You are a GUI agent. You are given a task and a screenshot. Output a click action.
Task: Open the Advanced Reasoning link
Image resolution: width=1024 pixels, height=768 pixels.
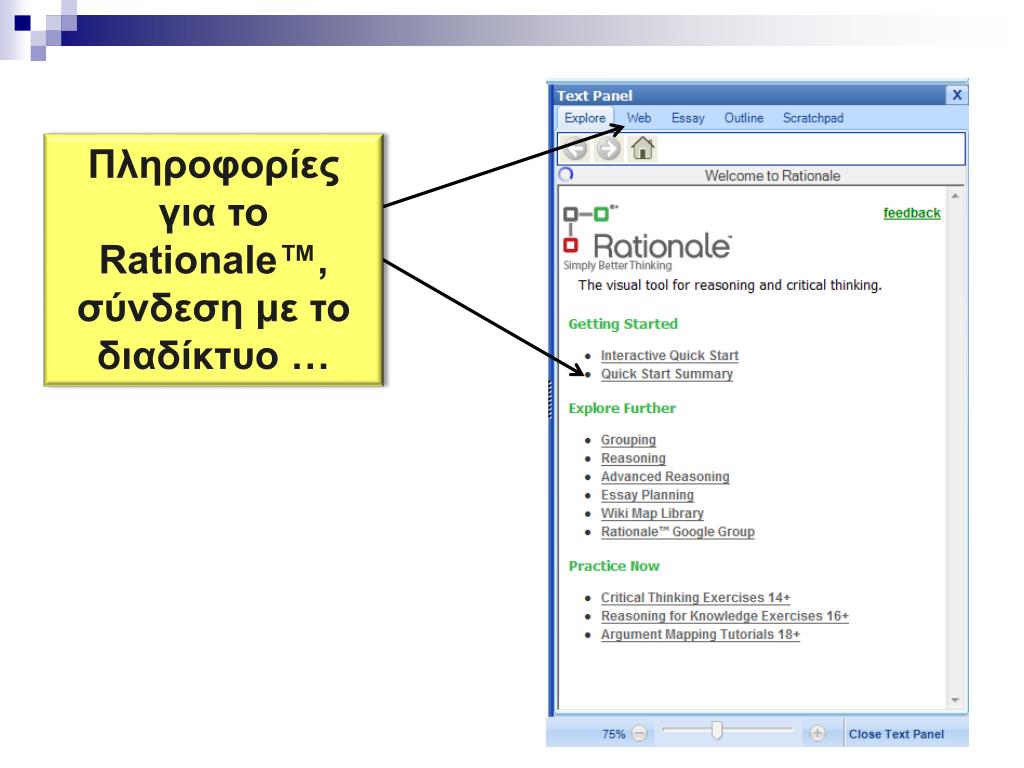(x=665, y=476)
